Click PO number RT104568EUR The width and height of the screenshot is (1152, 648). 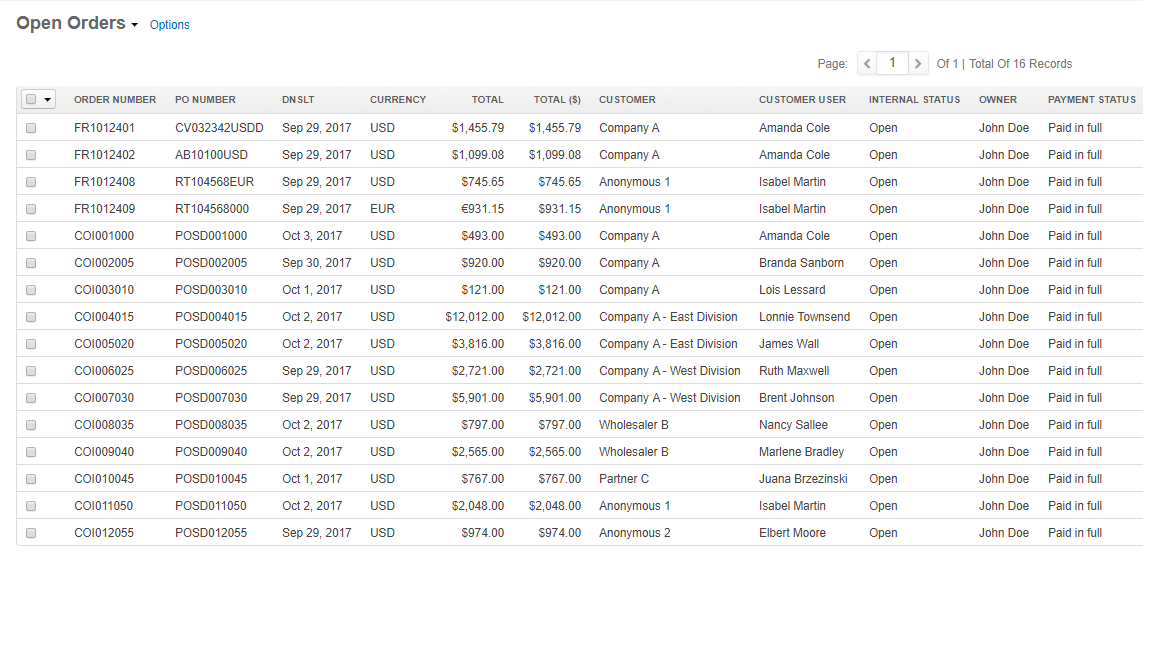click(x=215, y=182)
